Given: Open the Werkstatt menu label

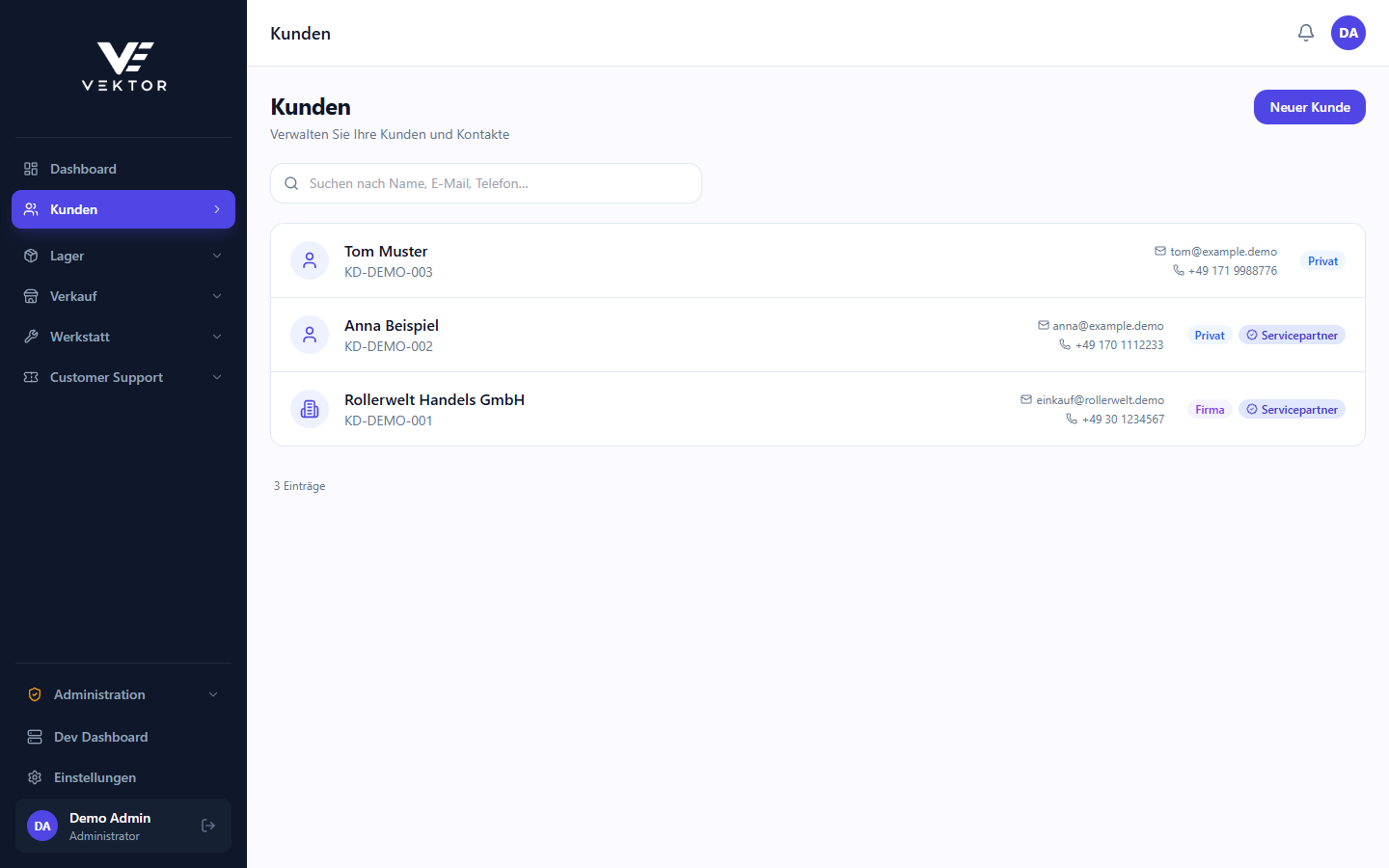Looking at the screenshot, I should 80,337.
